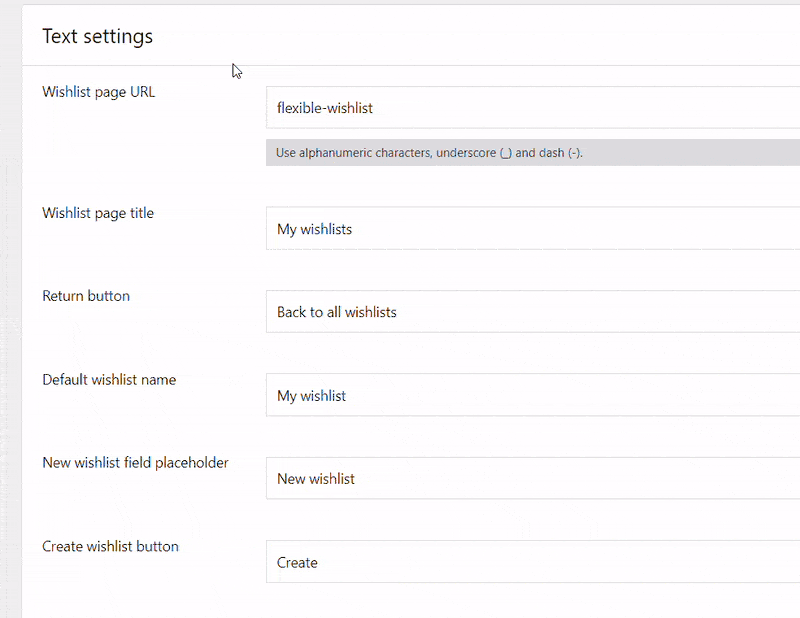Click the 'Wishlist page URL' label
Viewport: 800px width, 618px height.
(98, 92)
